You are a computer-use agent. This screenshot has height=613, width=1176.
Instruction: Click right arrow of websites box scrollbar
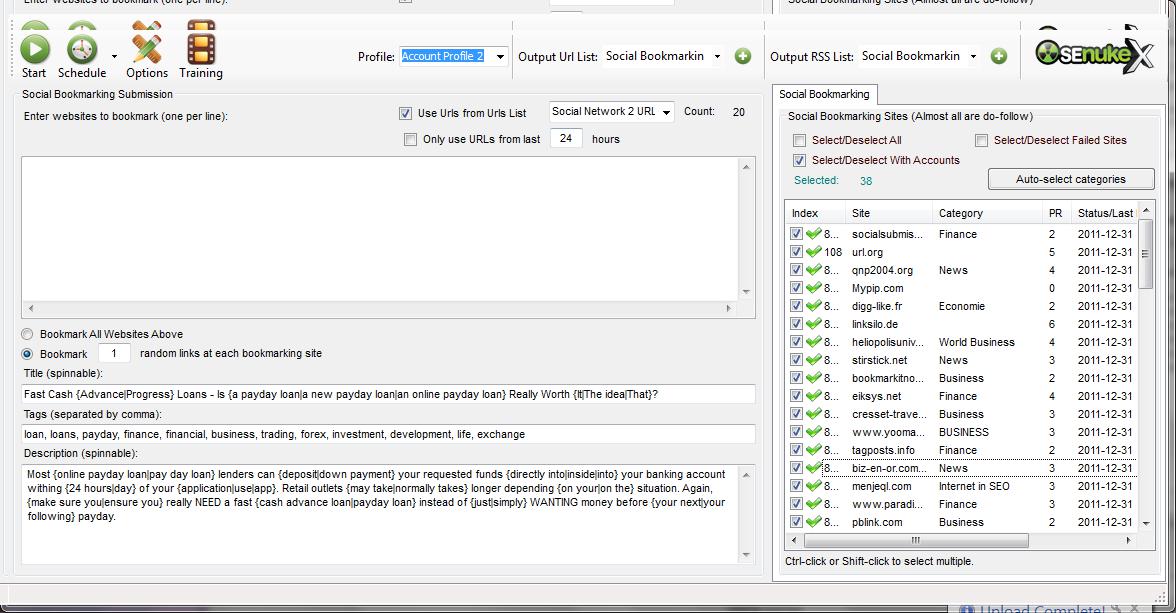(x=729, y=308)
